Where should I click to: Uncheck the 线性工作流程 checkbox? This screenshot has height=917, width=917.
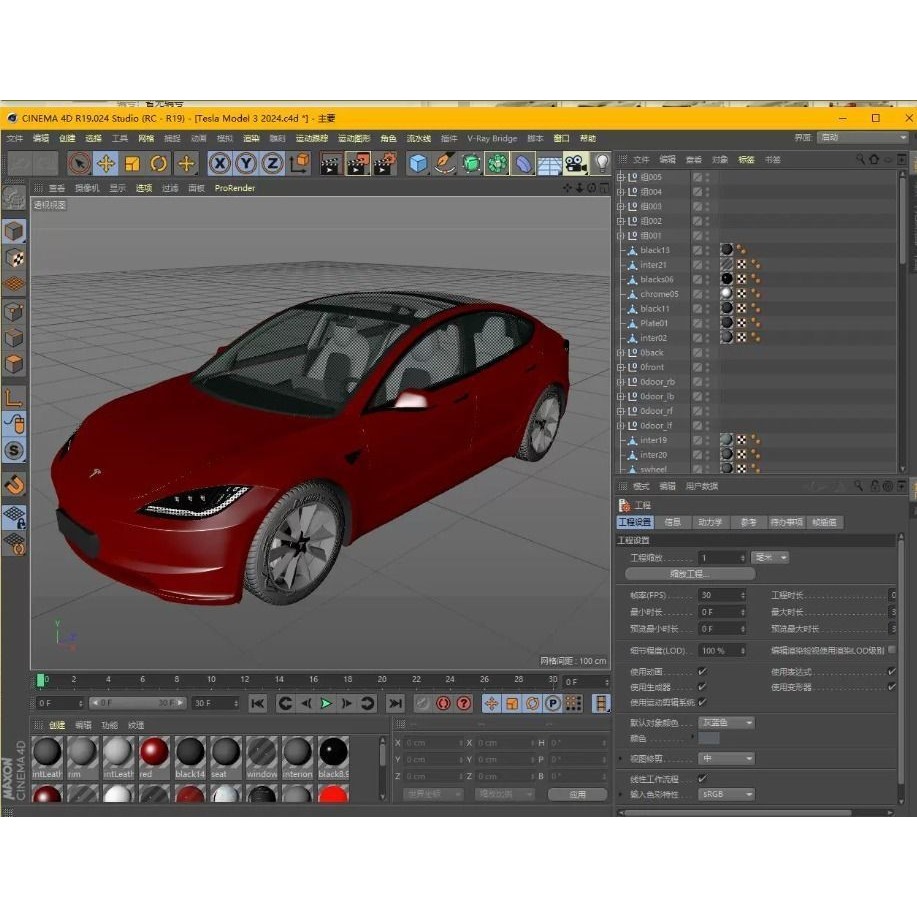(702, 779)
